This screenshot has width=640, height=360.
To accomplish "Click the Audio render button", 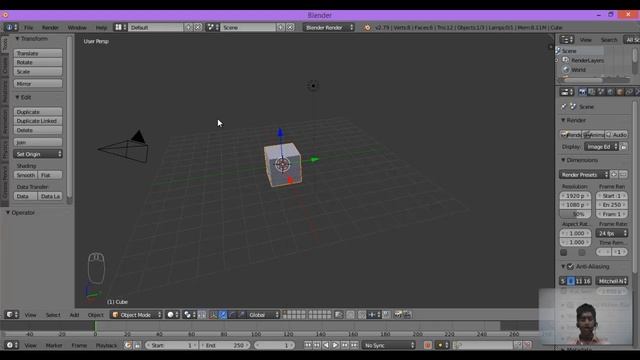I will click(617, 135).
